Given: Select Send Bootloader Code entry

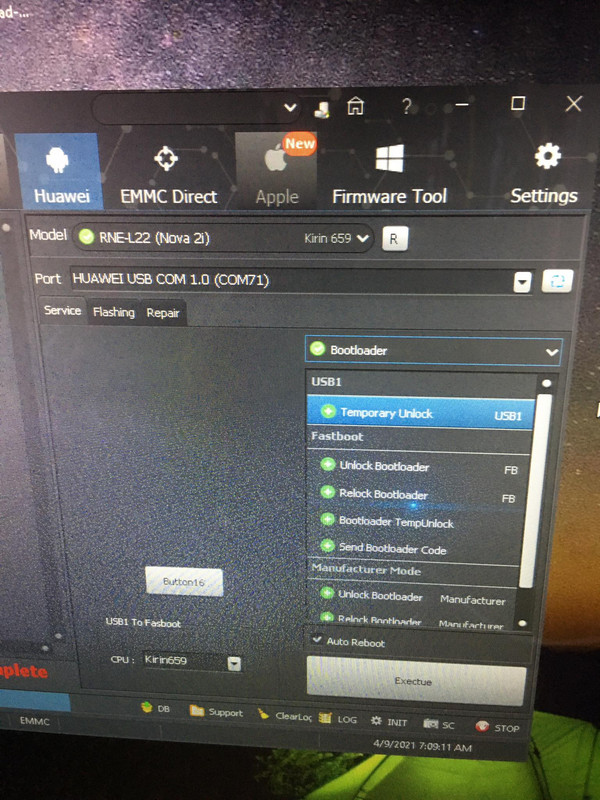Looking at the screenshot, I should (x=415, y=548).
